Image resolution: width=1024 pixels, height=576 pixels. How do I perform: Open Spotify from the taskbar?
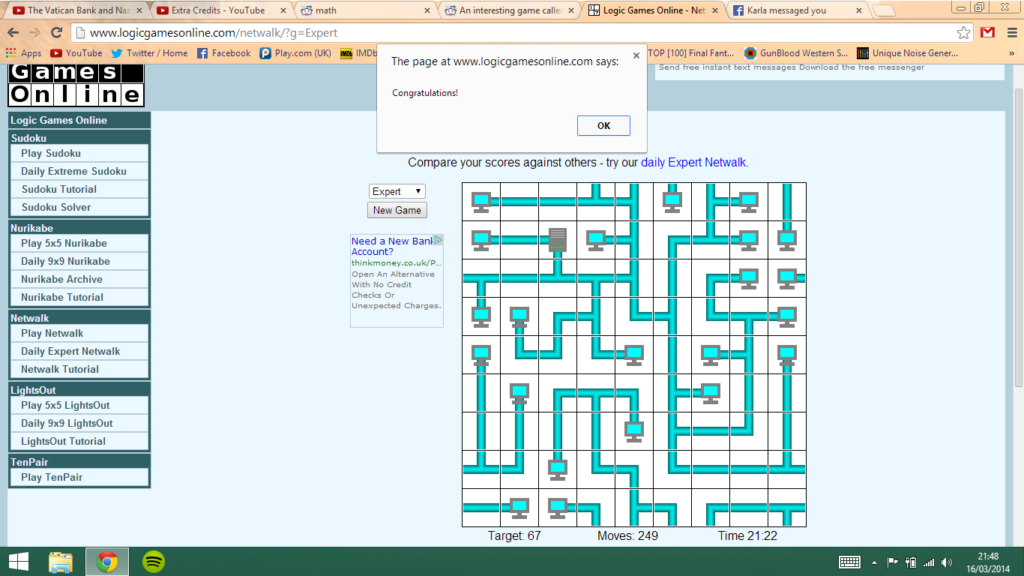coord(154,561)
